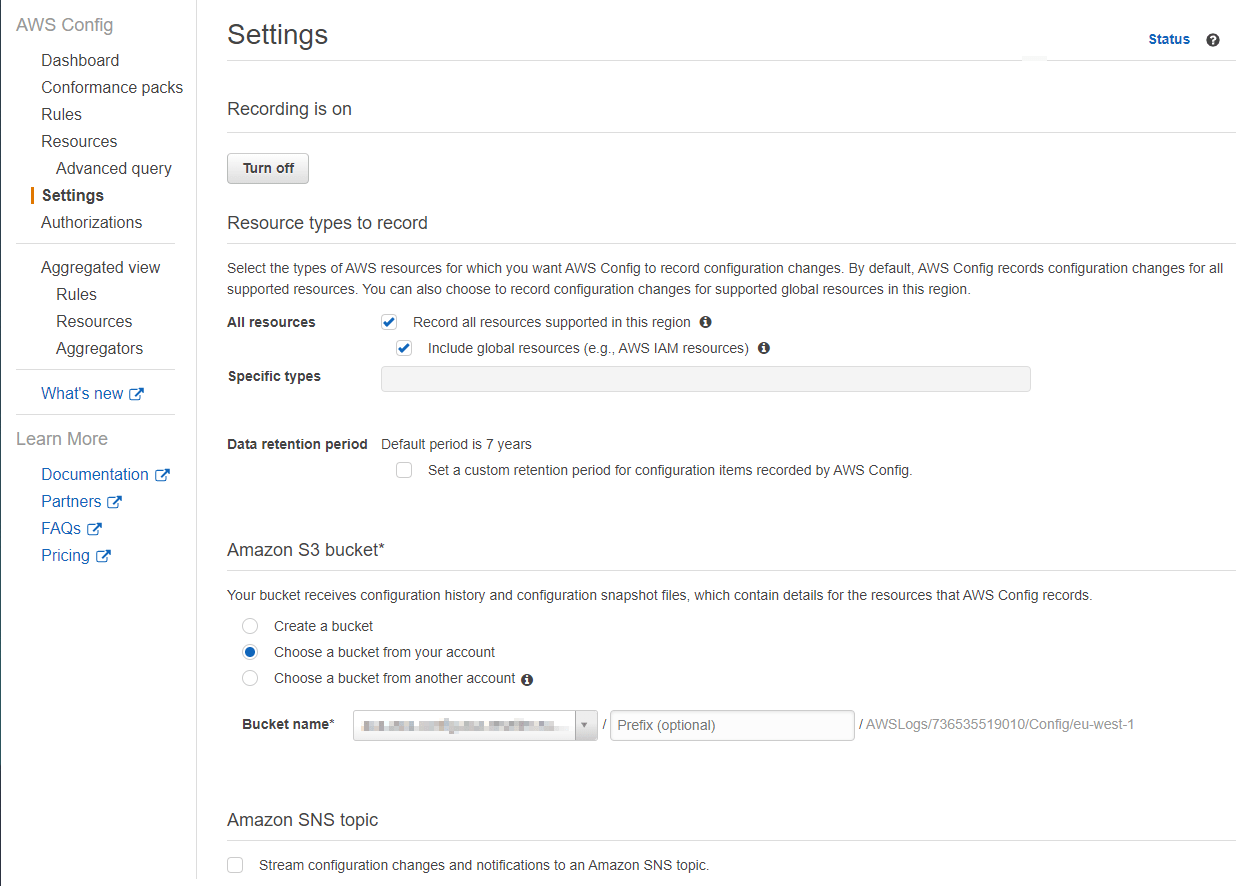Viewport: 1247px width, 886px height.
Task: Select Create a bucket radio option
Action: (250, 626)
